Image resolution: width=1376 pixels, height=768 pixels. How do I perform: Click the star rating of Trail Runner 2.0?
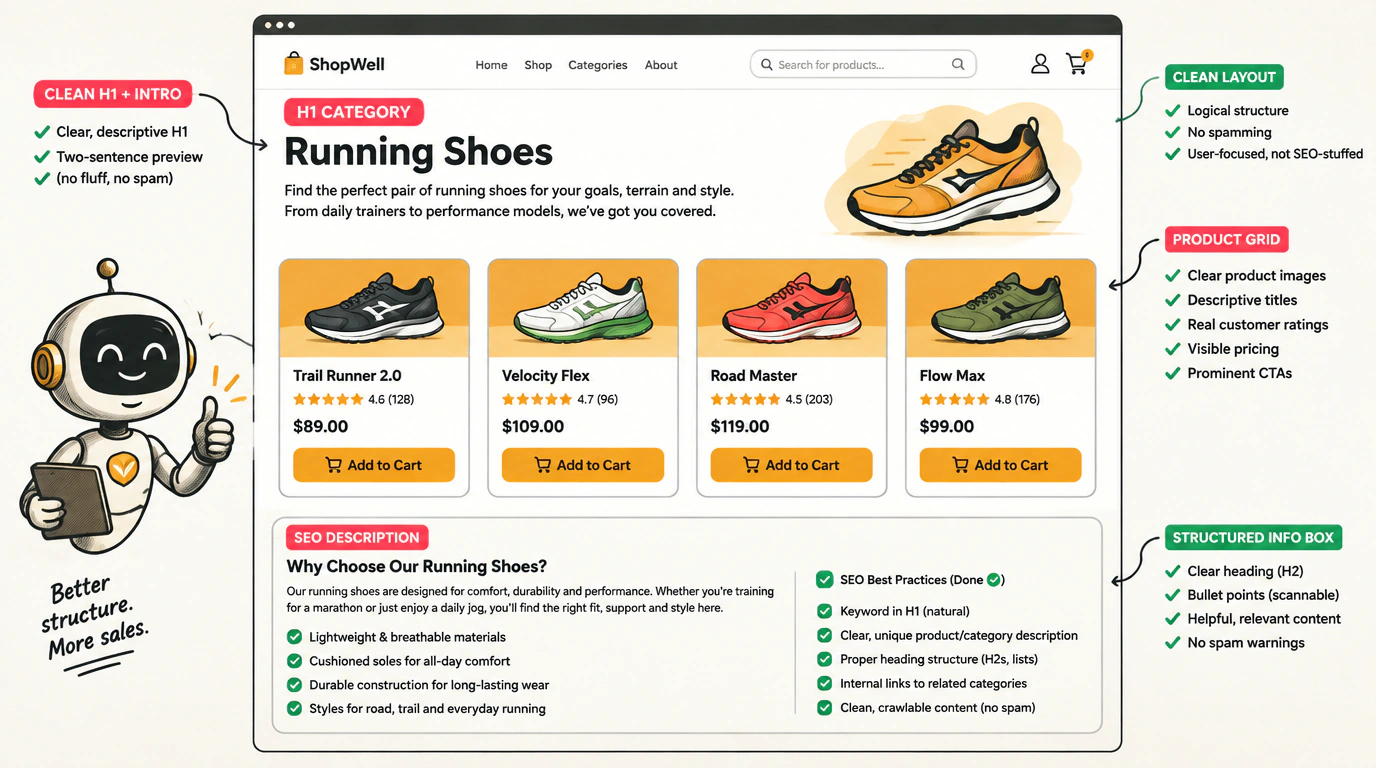click(328, 399)
